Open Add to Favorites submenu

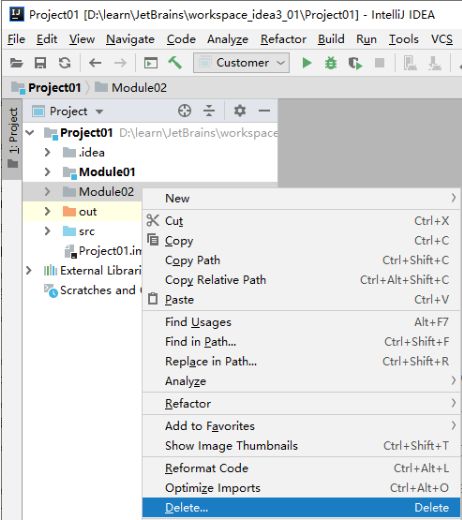point(301,426)
